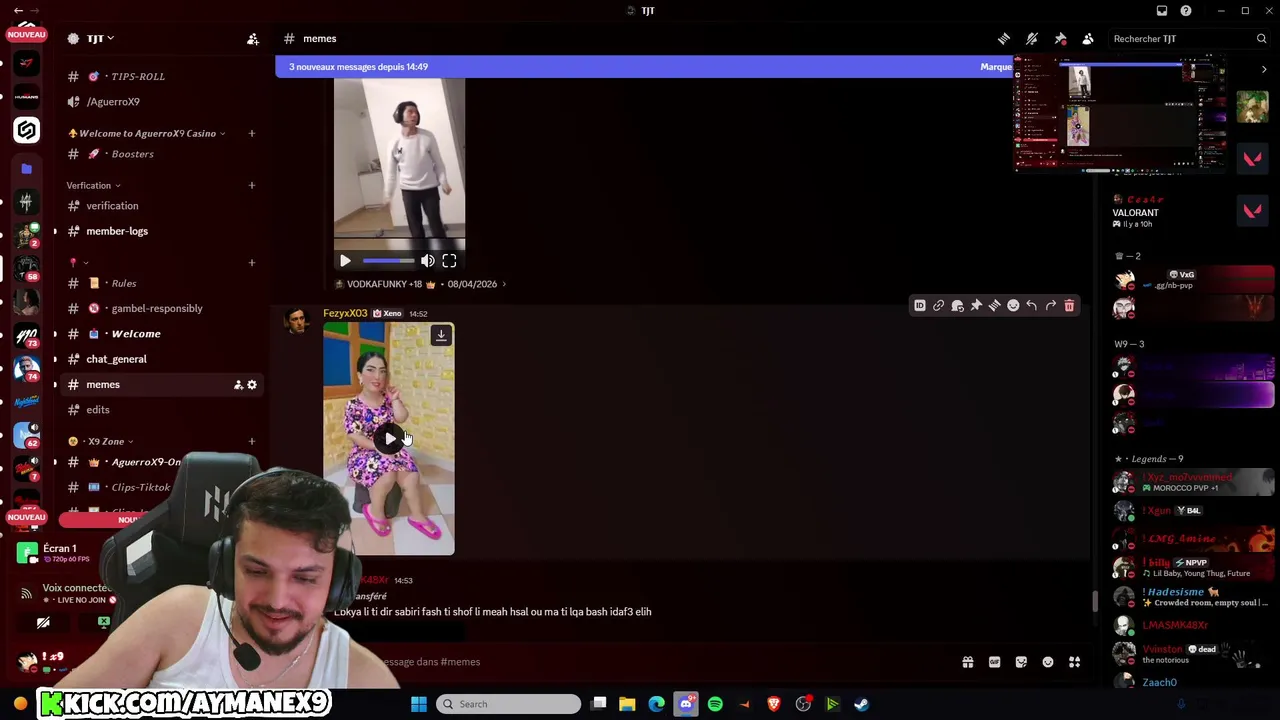Open the gift icon in message bar

(968, 662)
